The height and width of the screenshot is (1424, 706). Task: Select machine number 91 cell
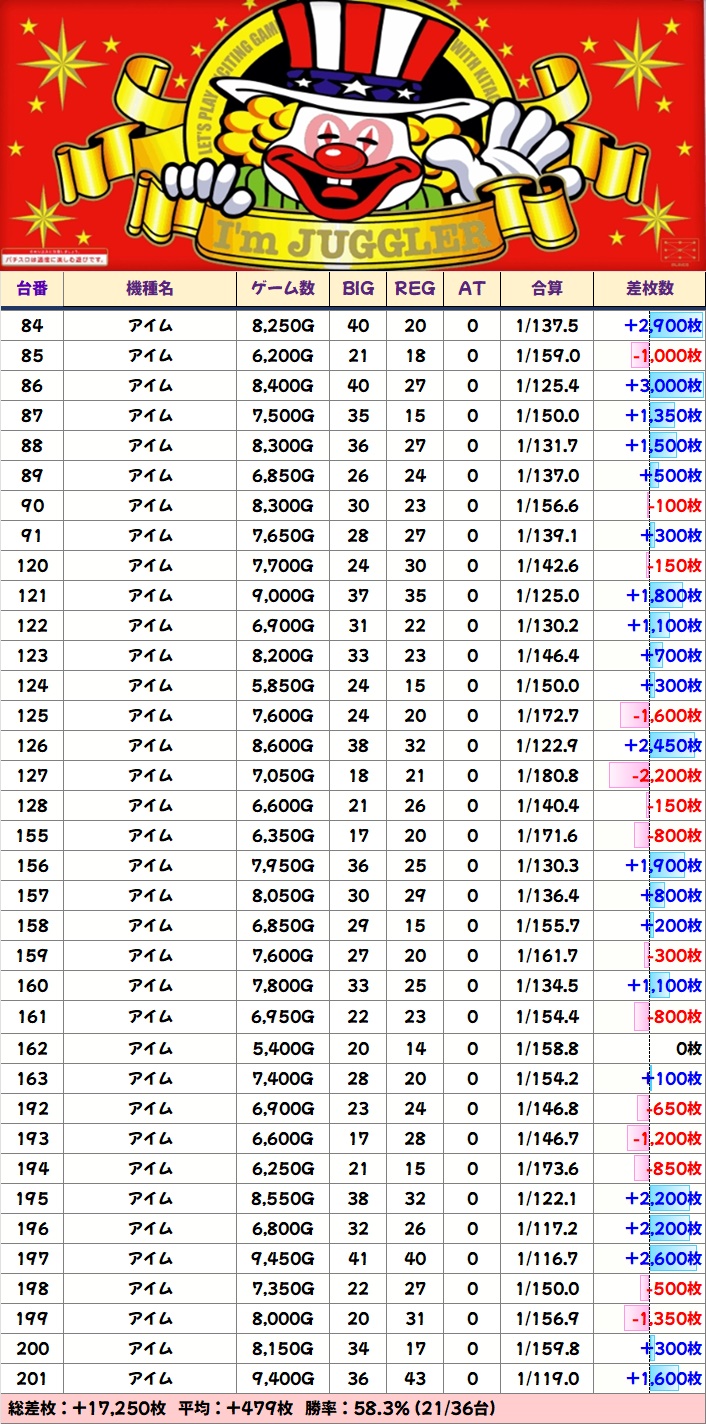tap(32, 536)
